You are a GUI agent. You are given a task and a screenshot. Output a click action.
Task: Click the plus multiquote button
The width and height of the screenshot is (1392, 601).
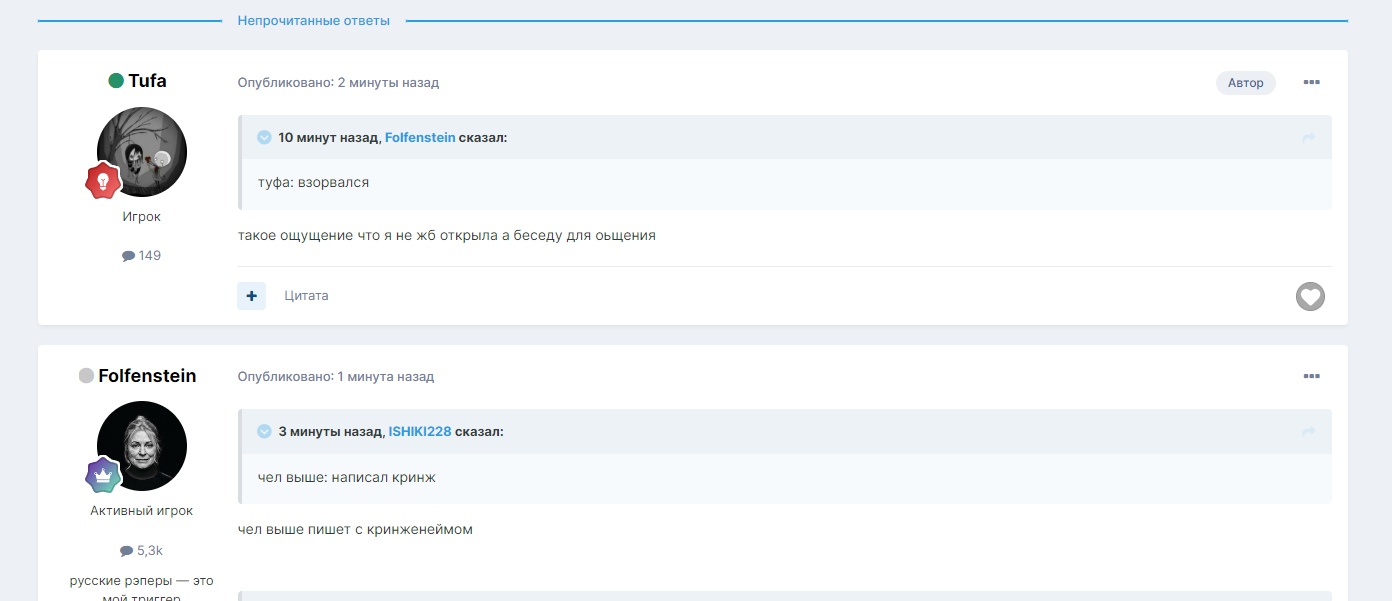pyautogui.click(x=251, y=296)
